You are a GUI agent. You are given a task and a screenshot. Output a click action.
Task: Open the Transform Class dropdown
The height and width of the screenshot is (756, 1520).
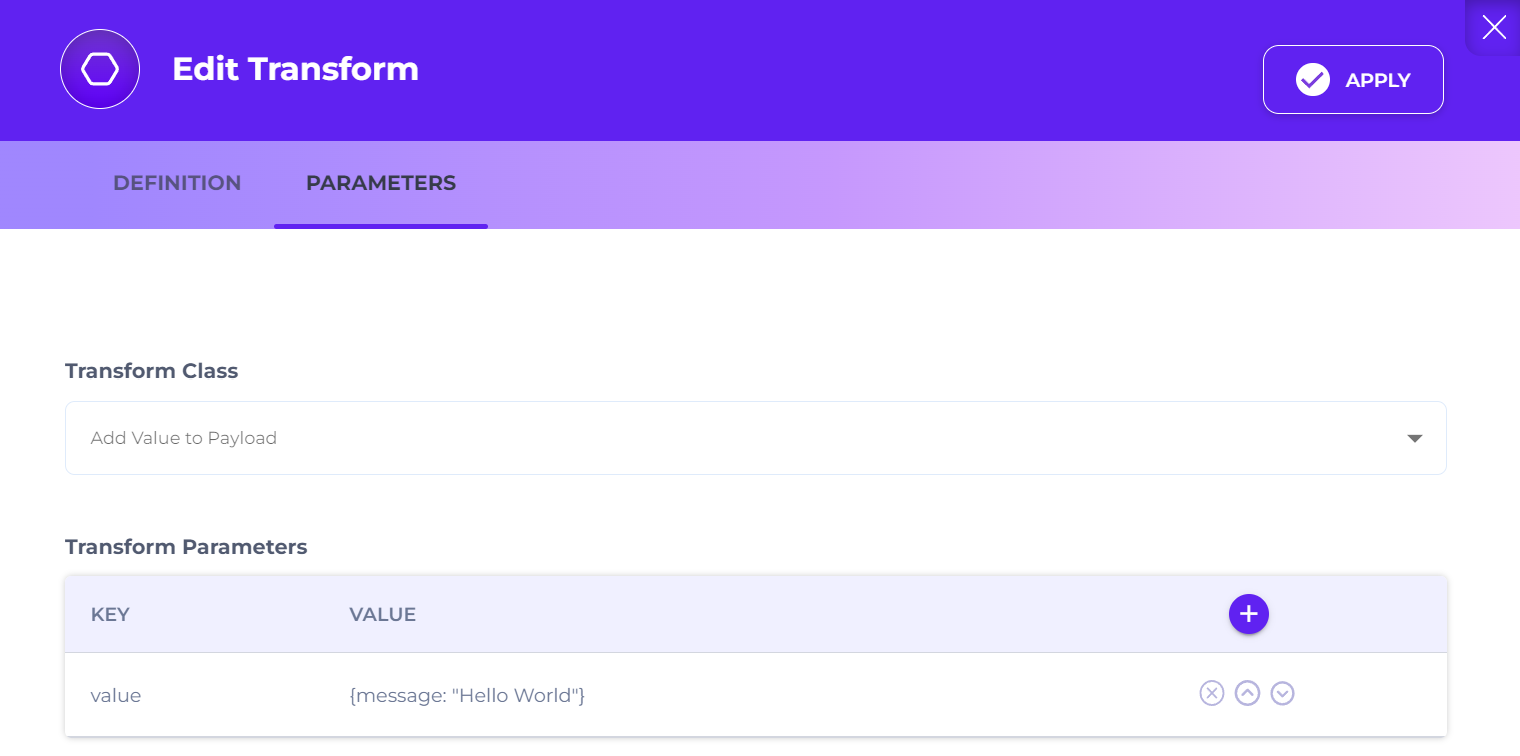[755, 438]
